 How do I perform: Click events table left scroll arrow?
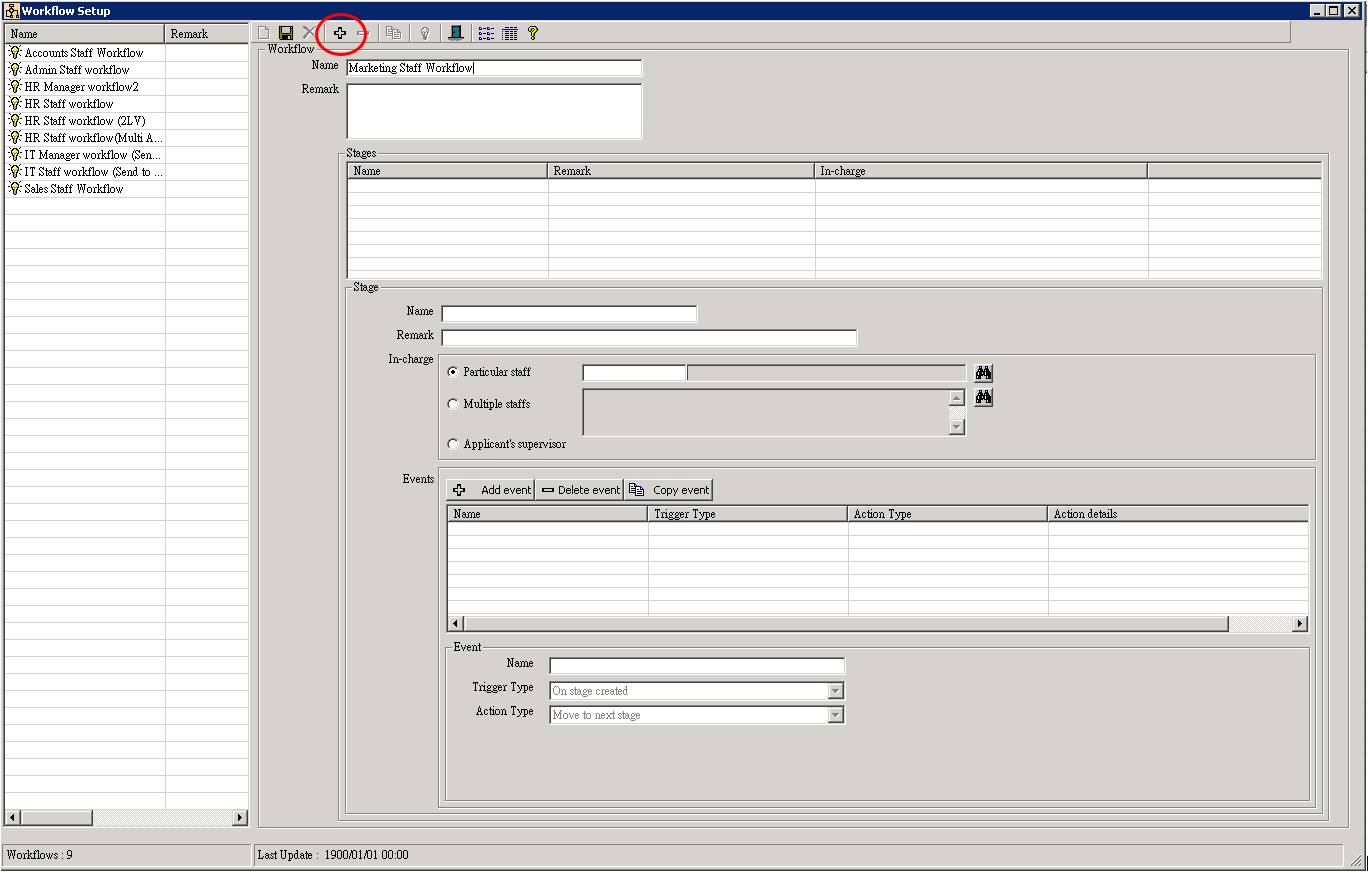(x=456, y=624)
